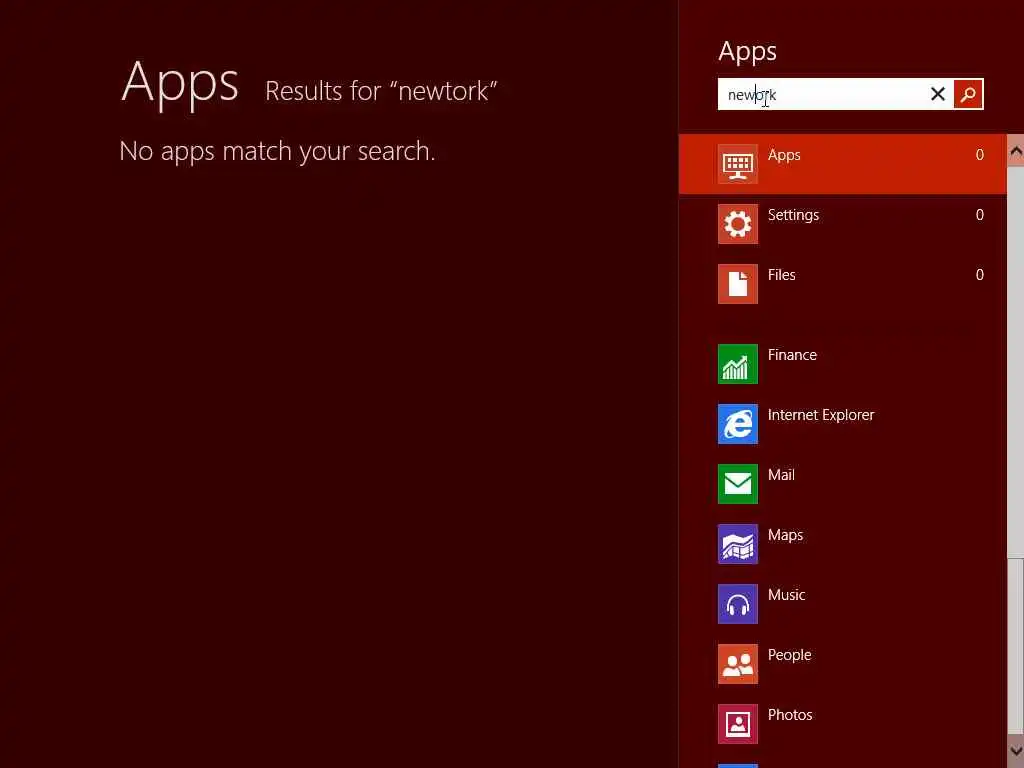This screenshot has height=768, width=1024.
Task: Search within Music label
Action: tap(786, 595)
